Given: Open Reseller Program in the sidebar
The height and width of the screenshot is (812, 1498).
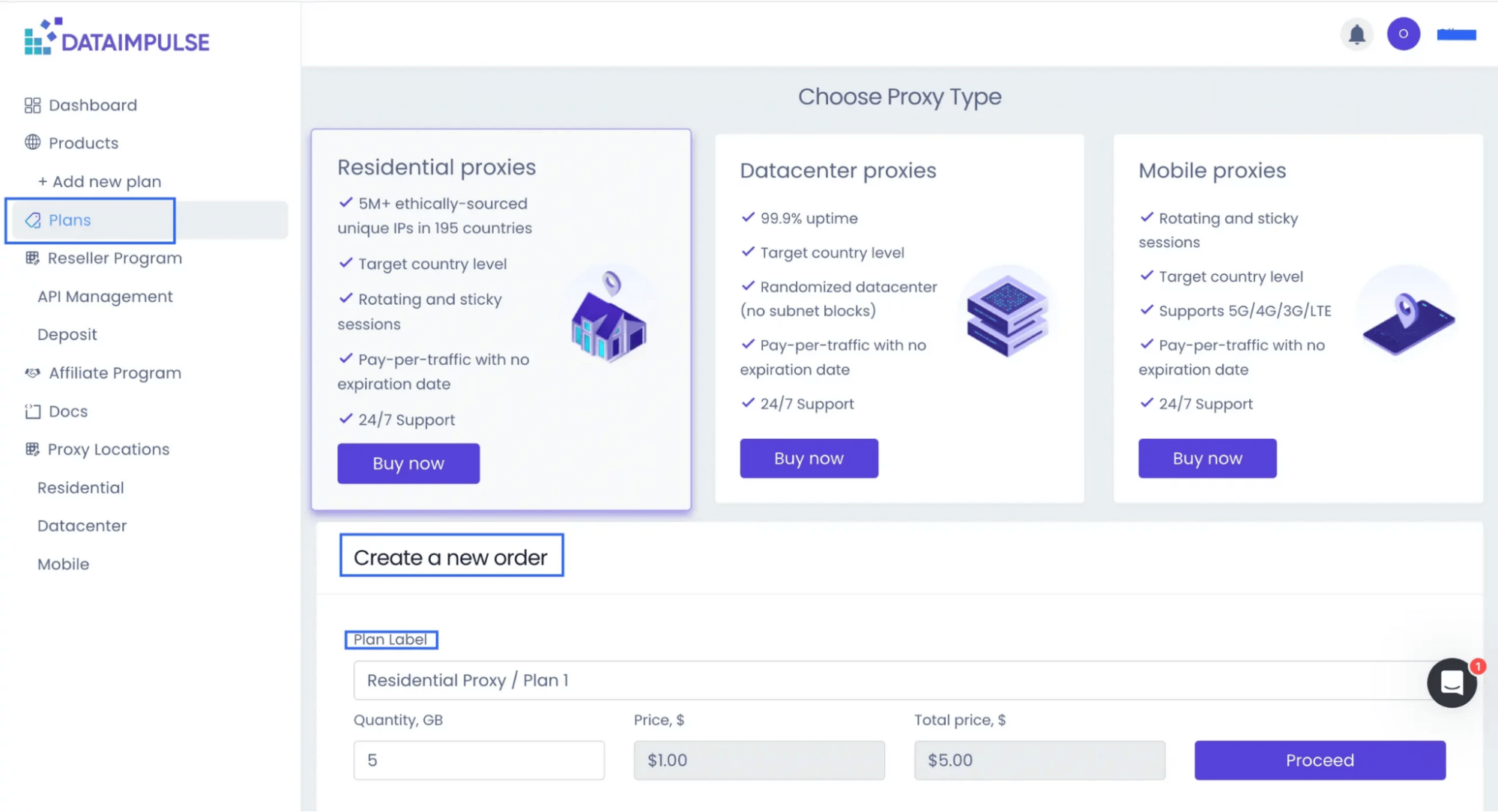Looking at the screenshot, I should pyautogui.click(x=115, y=258).
